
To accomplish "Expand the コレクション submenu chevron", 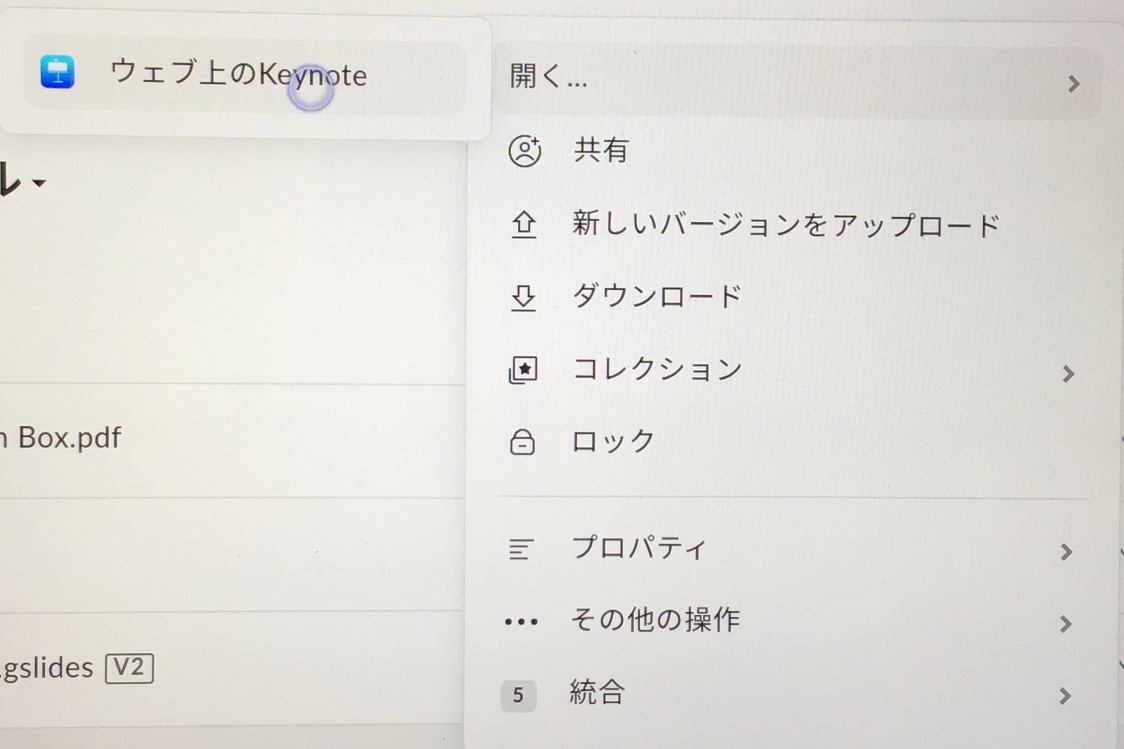I will click(1069, 373).
